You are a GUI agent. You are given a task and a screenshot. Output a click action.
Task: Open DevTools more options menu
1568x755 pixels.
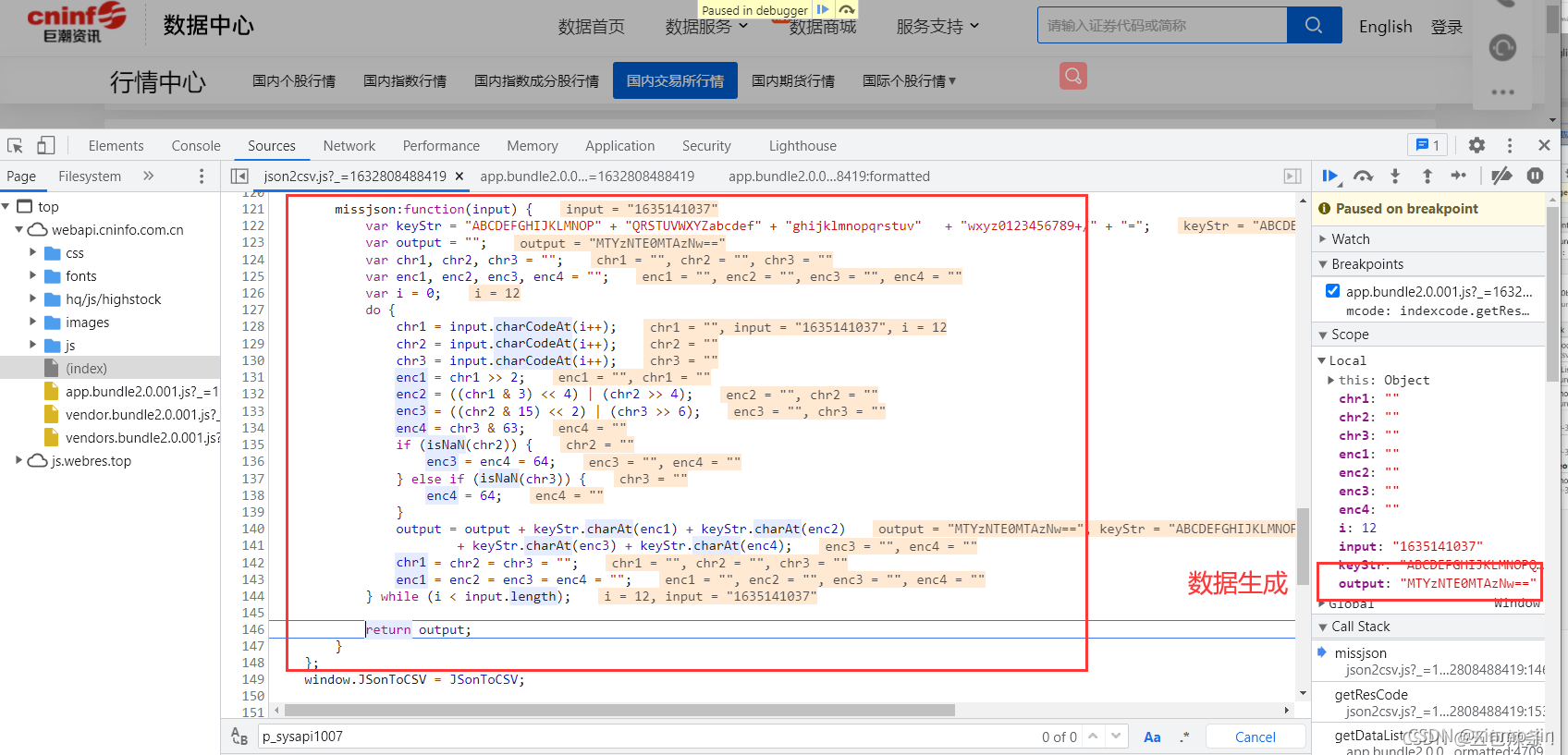tap(1510, 145)
